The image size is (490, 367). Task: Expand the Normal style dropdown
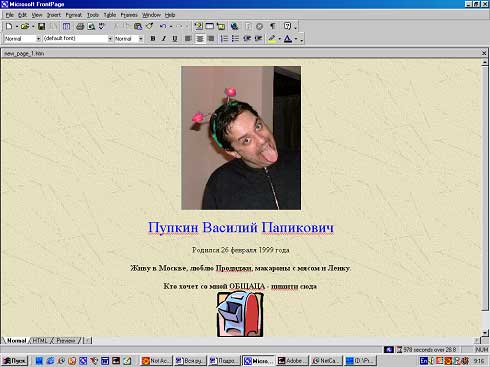click(x=22, y=39)
